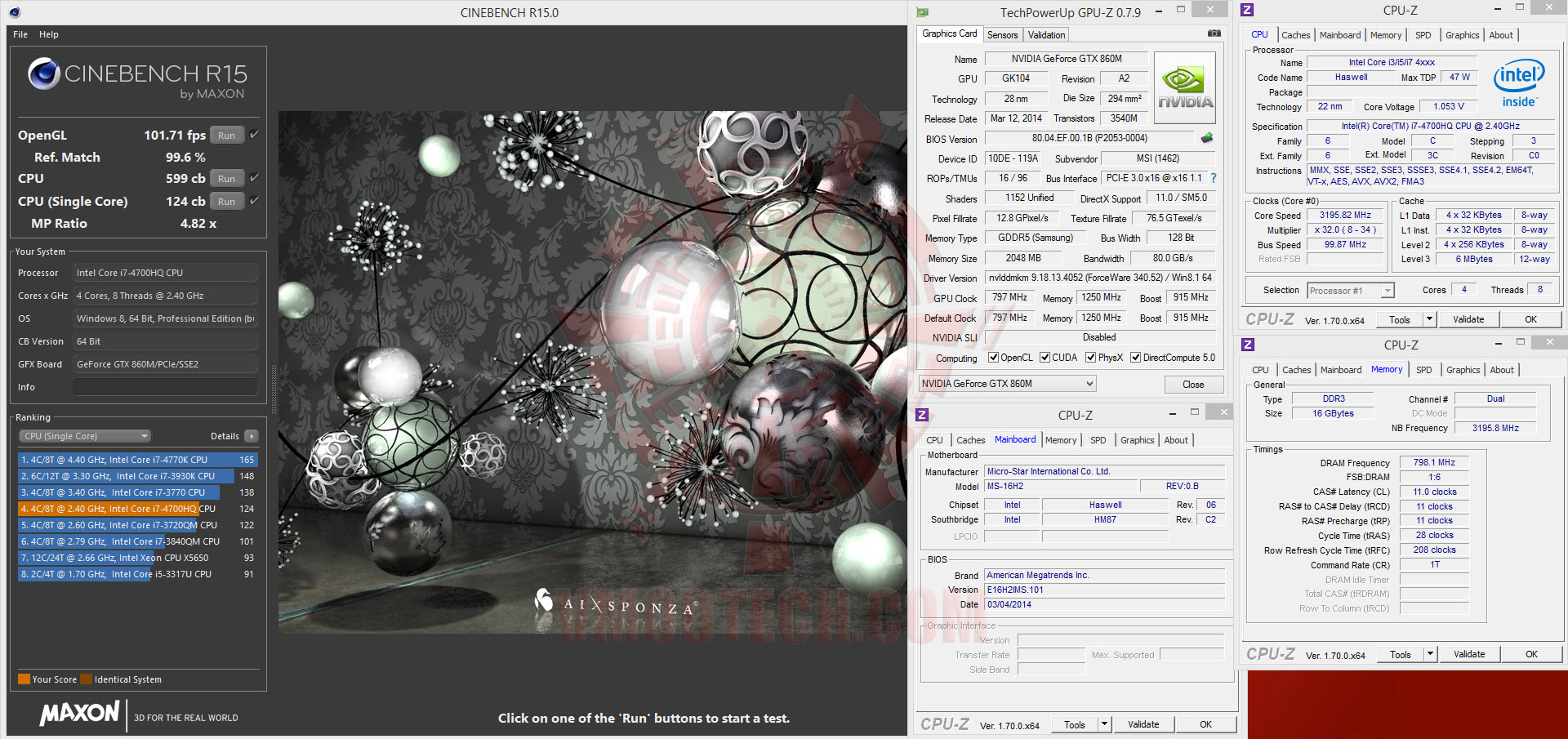Expand Tools arrow in CPU-Z Mainboard window
The width and height of the screenshot is (1568, 739).
[1104, 724]
